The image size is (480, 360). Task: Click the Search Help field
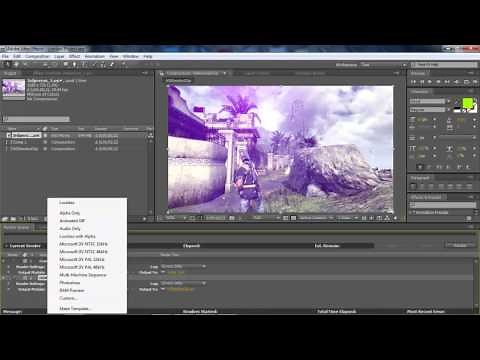tap(444, 65)
